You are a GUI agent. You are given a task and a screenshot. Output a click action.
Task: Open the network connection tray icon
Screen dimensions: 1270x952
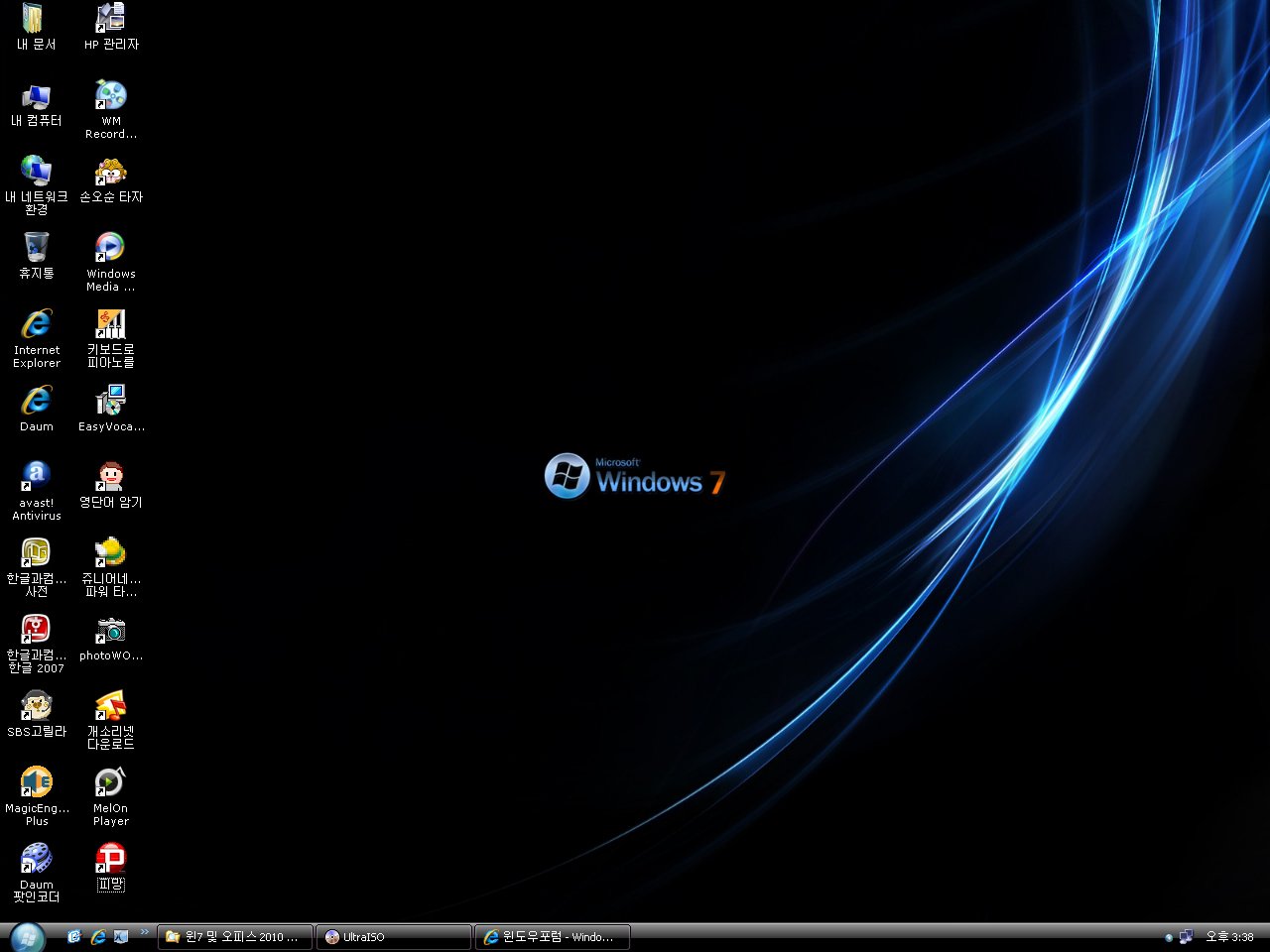click(x=1186, y=936)
